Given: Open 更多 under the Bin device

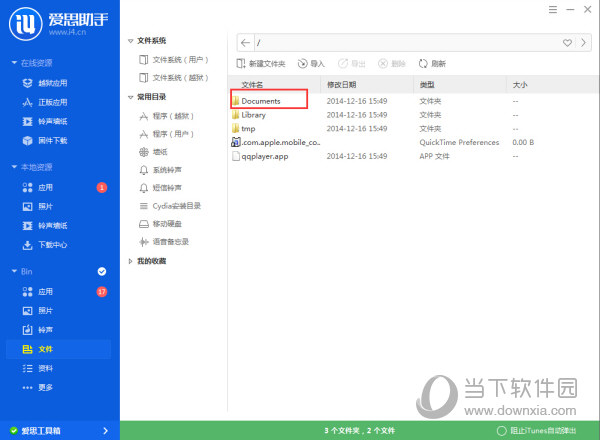Looking at the screenshot, I should [x=38, y=387].
